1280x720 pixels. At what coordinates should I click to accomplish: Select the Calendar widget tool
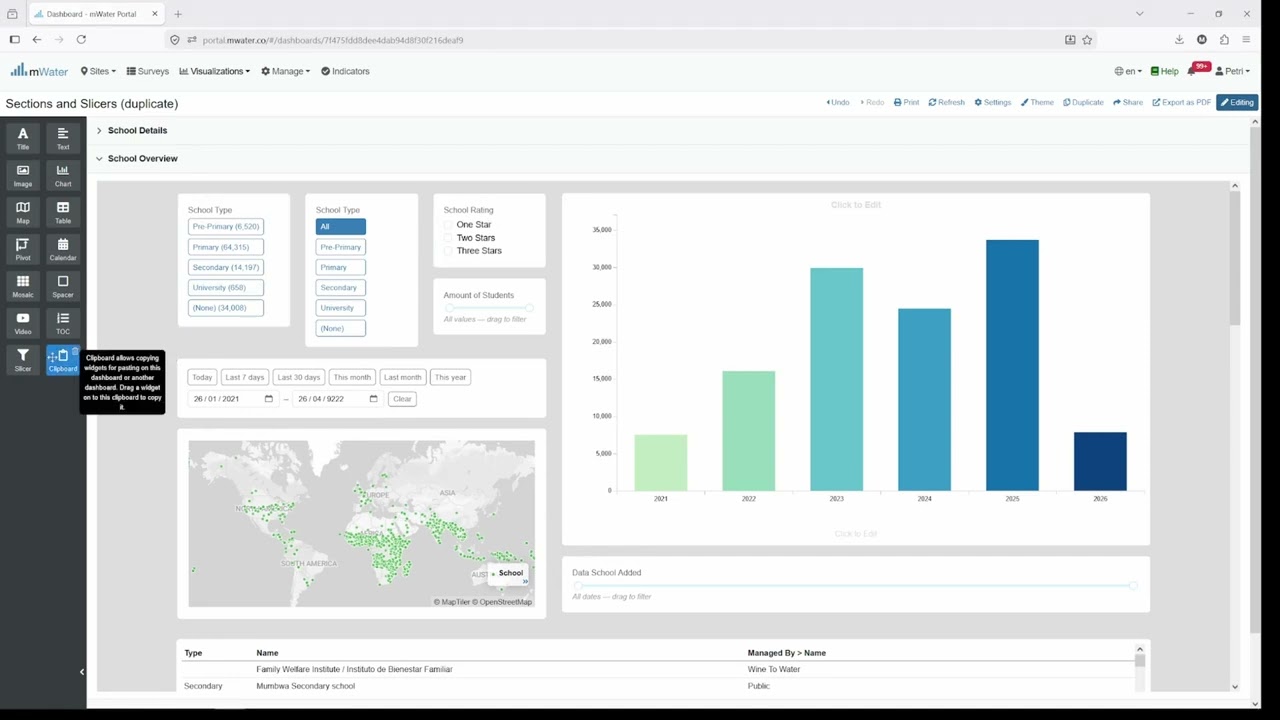tap(63, 249)
